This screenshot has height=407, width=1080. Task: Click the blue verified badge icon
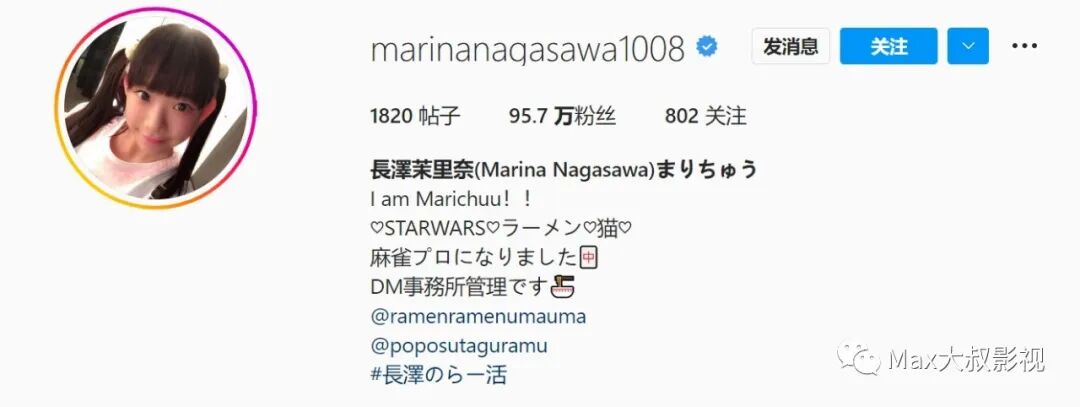(706, 47)
